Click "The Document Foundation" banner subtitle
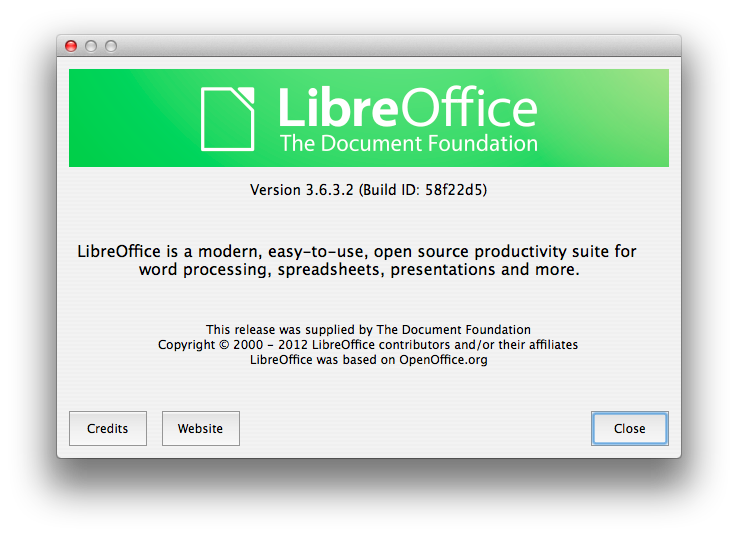This screenshot has width=738, height=537. tap(408, 143)
